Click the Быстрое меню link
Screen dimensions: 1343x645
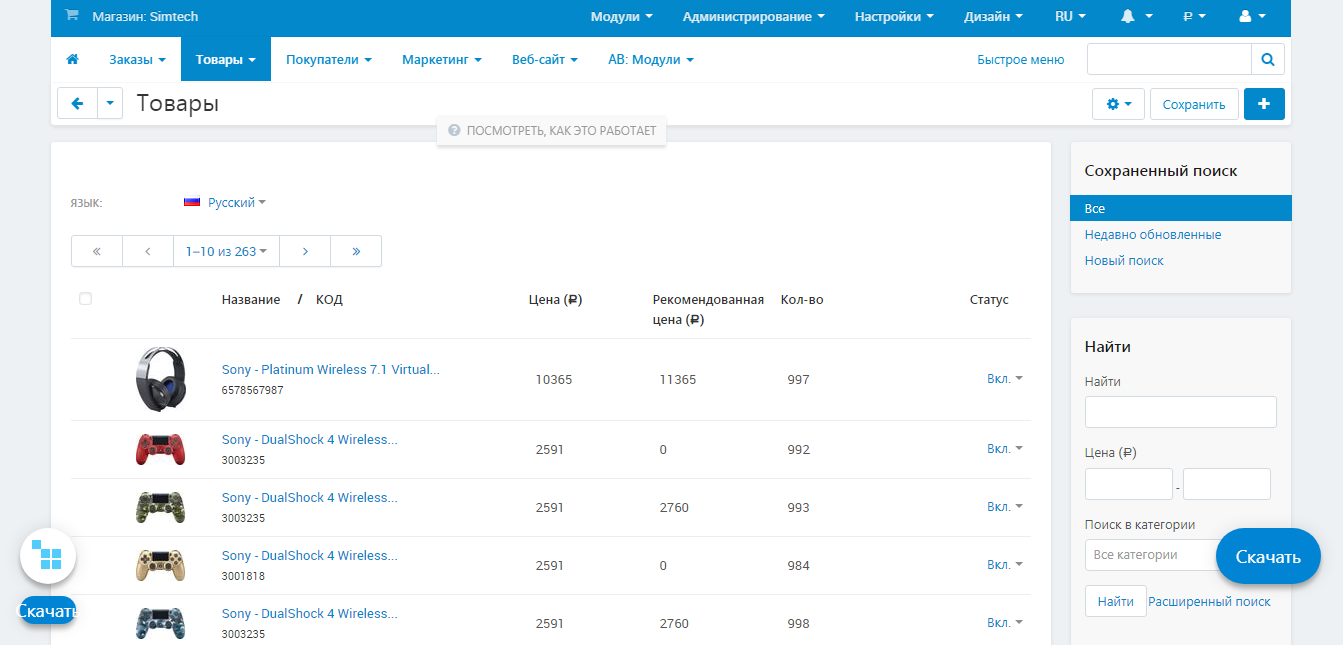pyautogui.click(x=1021, y=60)
